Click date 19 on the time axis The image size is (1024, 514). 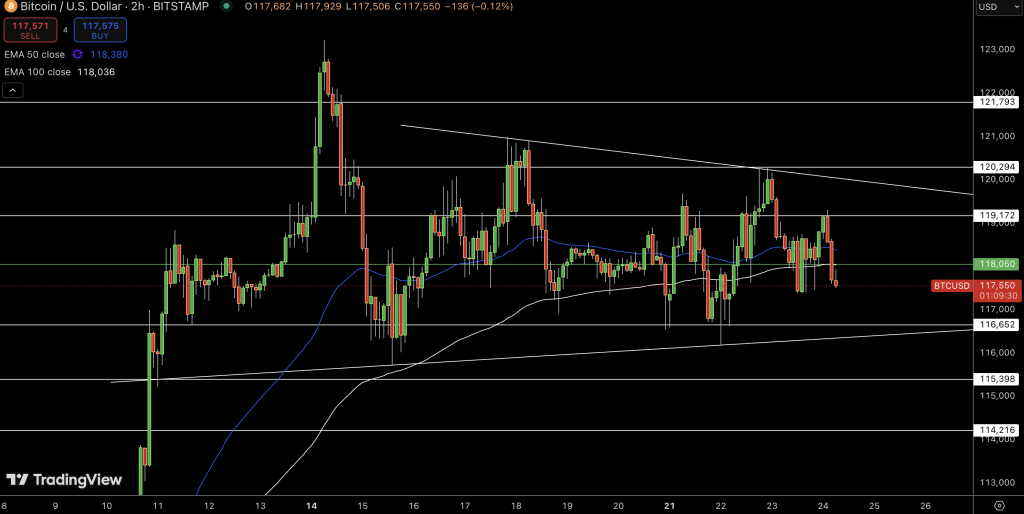[568, 506]
